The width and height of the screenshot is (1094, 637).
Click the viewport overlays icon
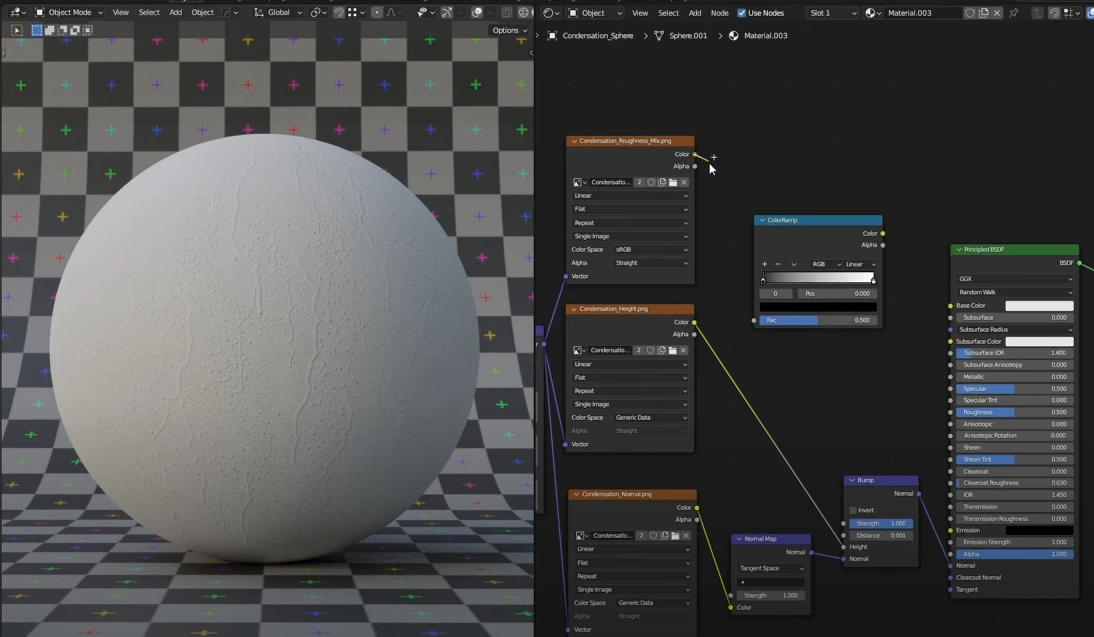[477, 13]
